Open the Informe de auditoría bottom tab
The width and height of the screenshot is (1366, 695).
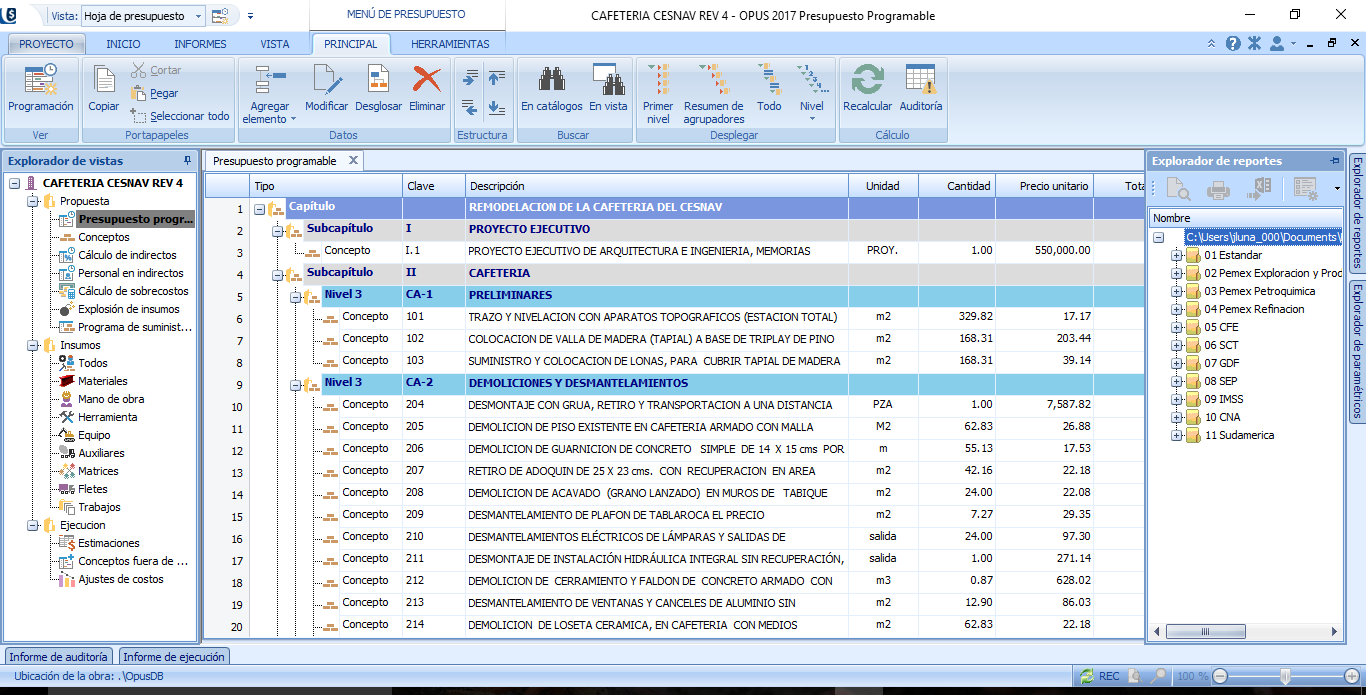(x=59, y=657)
